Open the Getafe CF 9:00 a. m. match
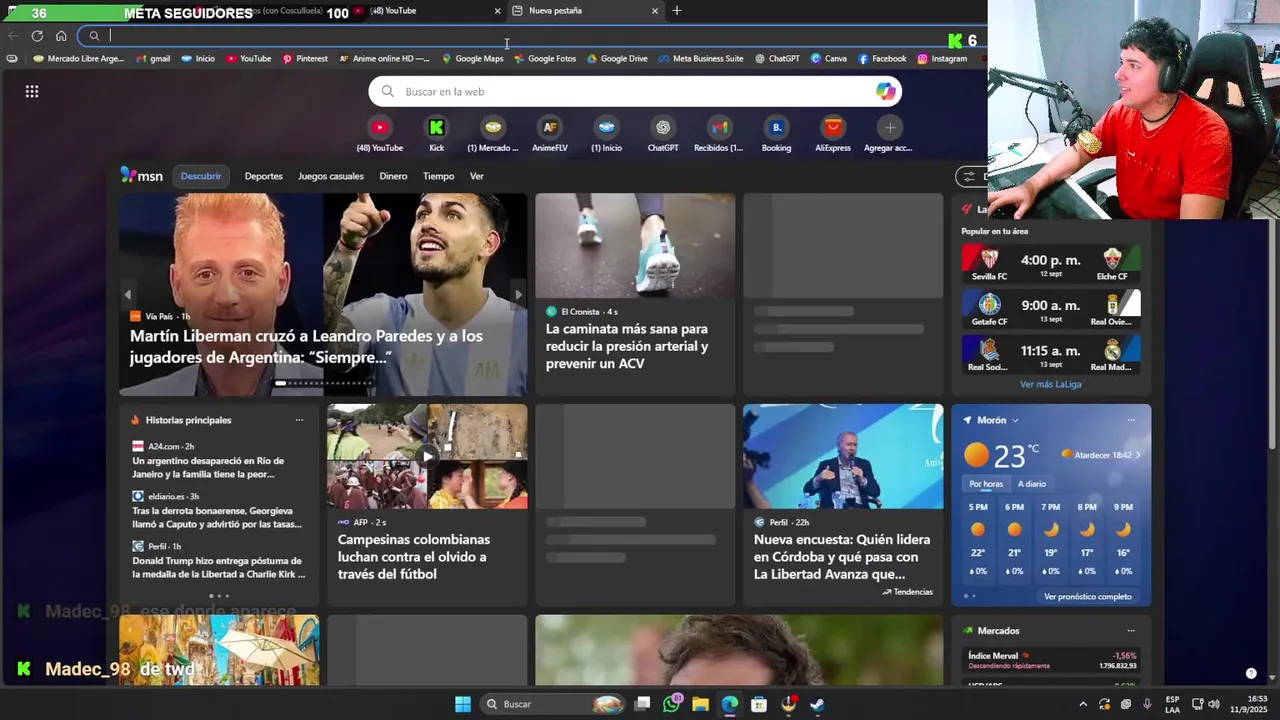Screen dimensions: 1280x720 click(1051, 309)
